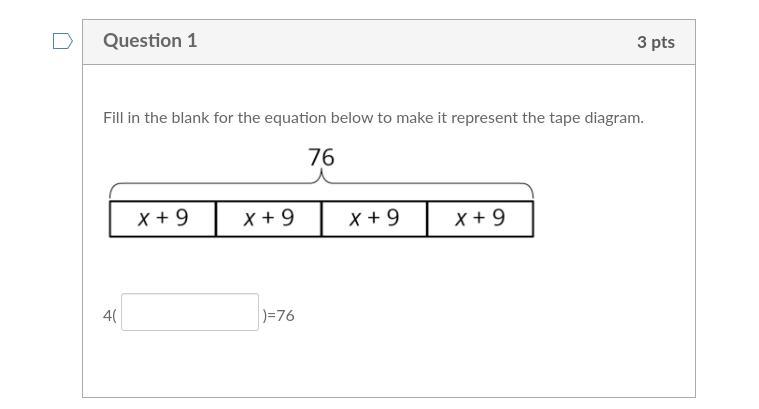Flag Question 1 with the flag icon
The height and width of the screenshot is (409, 759).
(62, 41)
